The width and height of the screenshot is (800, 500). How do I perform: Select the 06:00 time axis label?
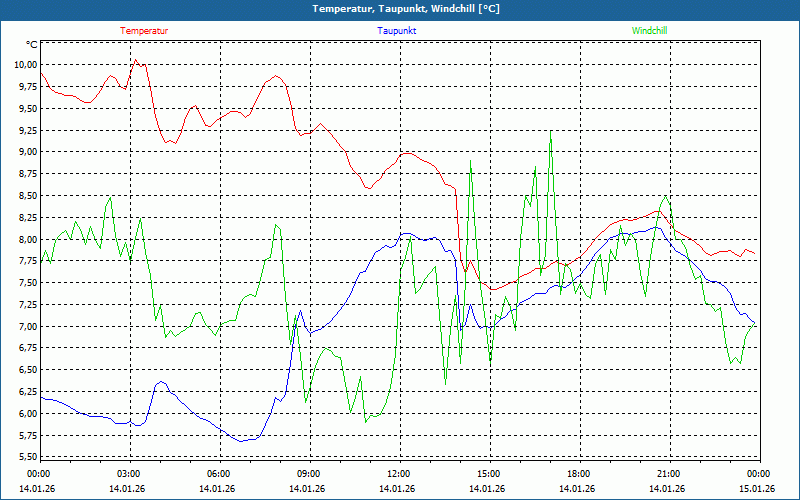[219, 474]
